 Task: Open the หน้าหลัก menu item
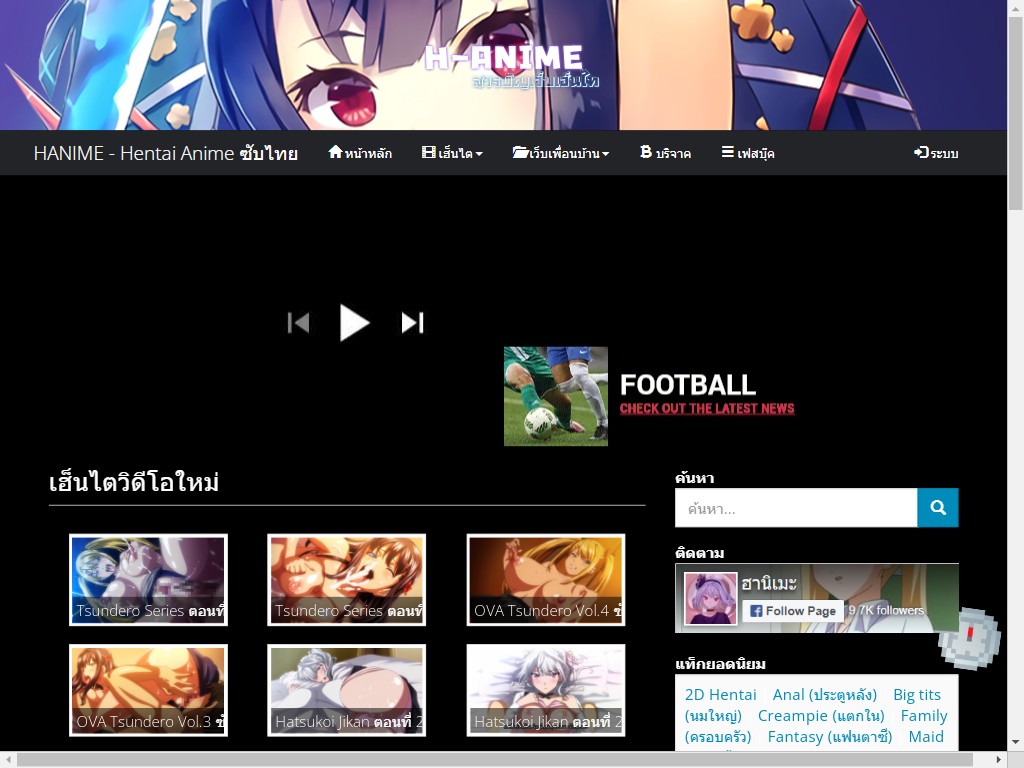coord(368,154)
